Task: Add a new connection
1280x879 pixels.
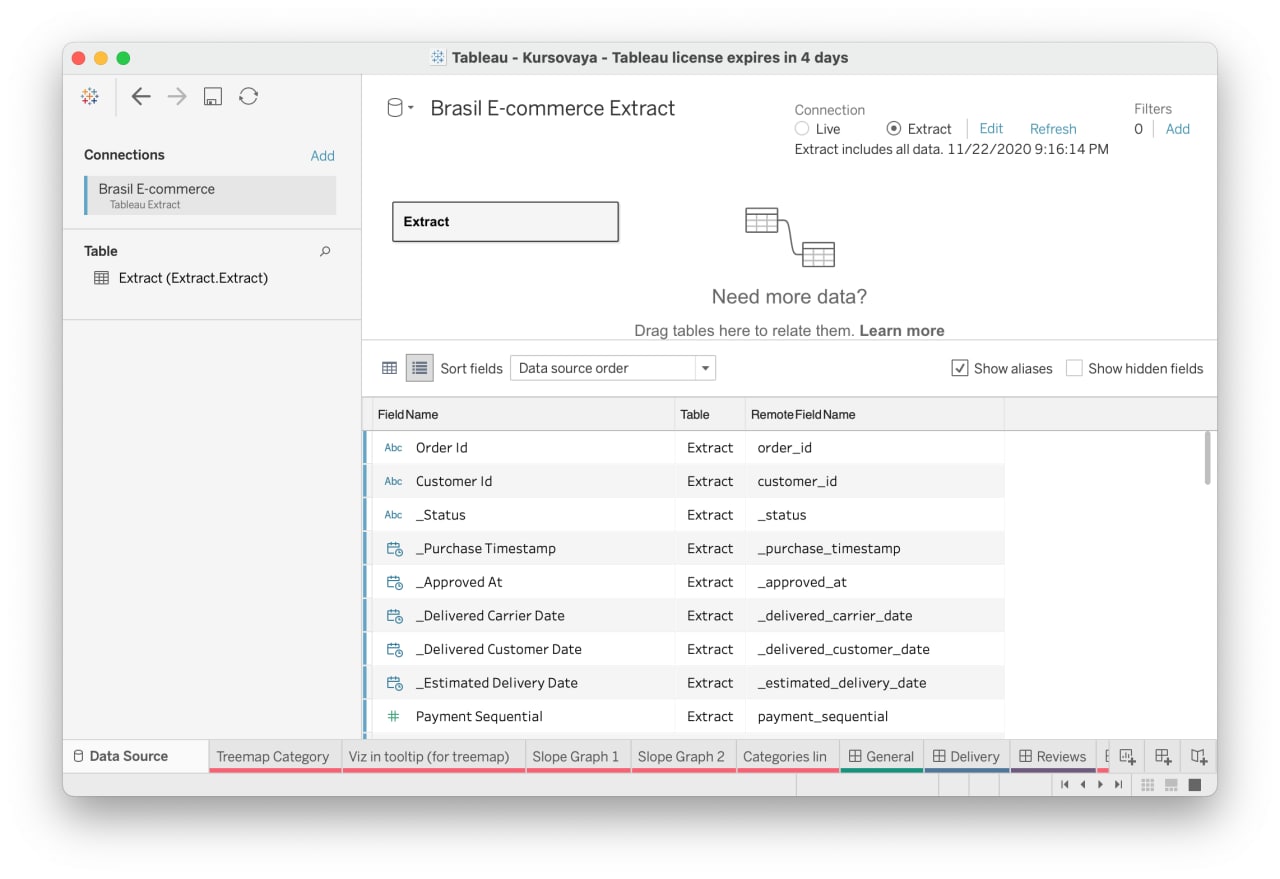Action: (x=322, y=156)
